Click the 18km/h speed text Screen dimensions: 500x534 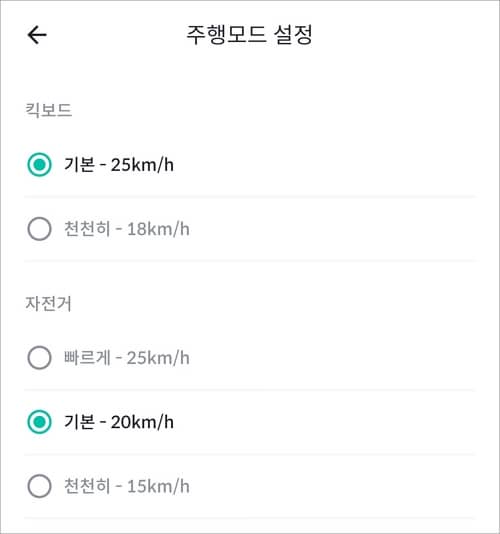point(158,229)
